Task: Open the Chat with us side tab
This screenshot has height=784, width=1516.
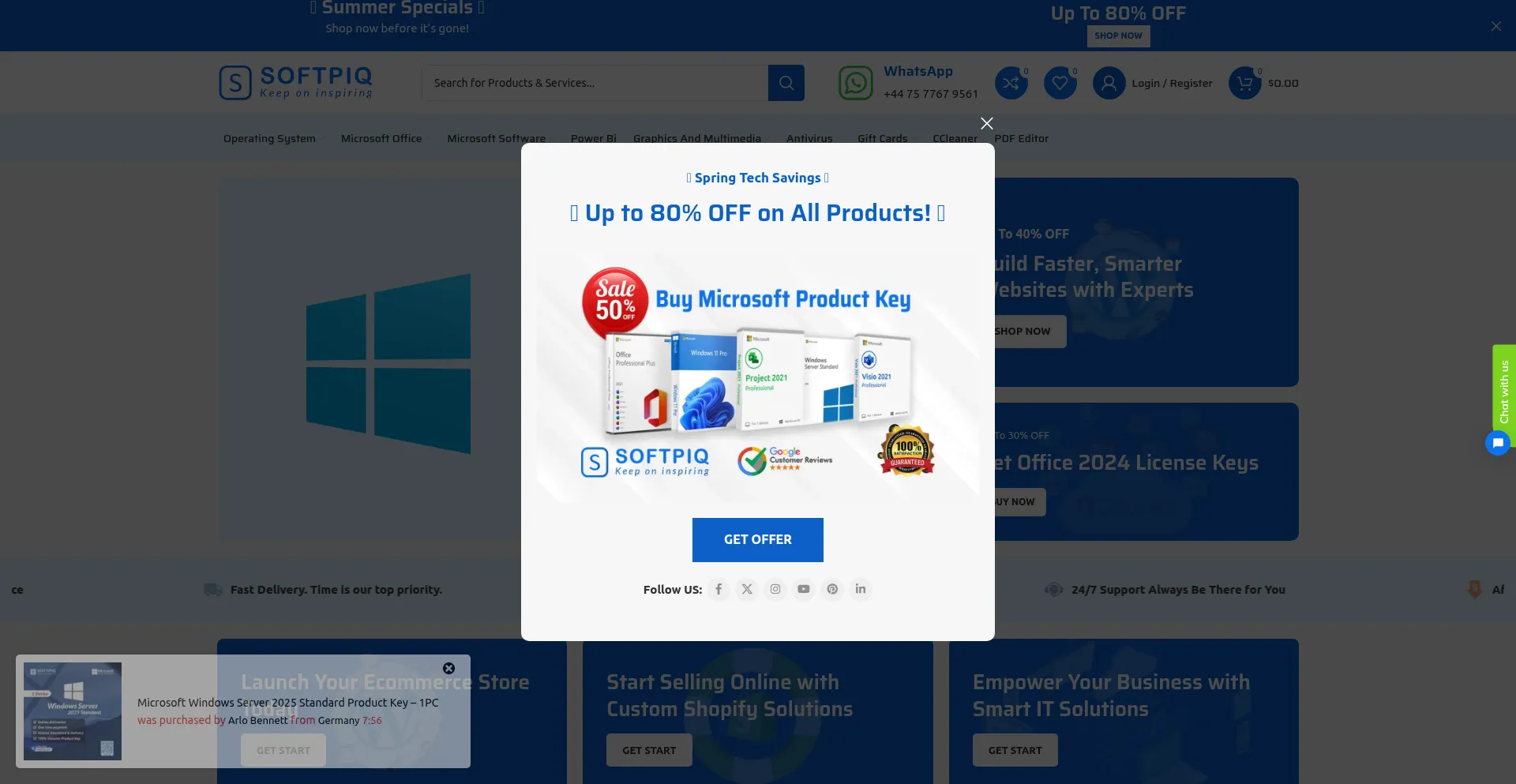Action: 1504,392
